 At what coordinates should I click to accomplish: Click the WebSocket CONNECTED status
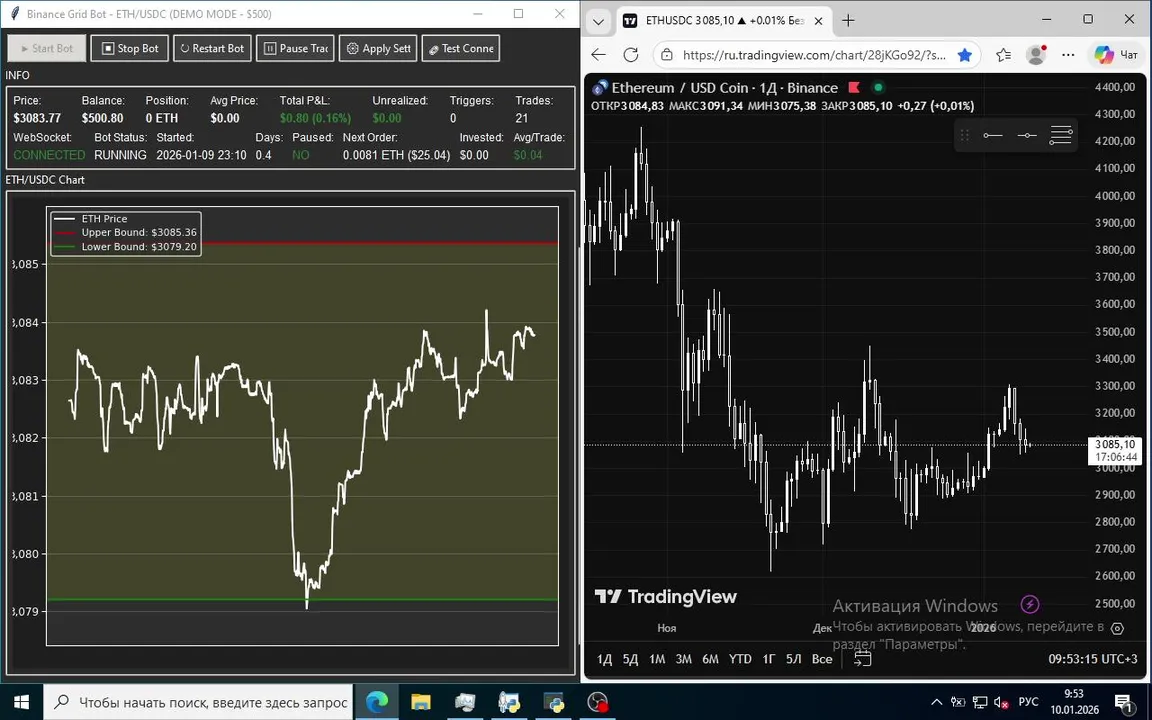coord(49,155)
